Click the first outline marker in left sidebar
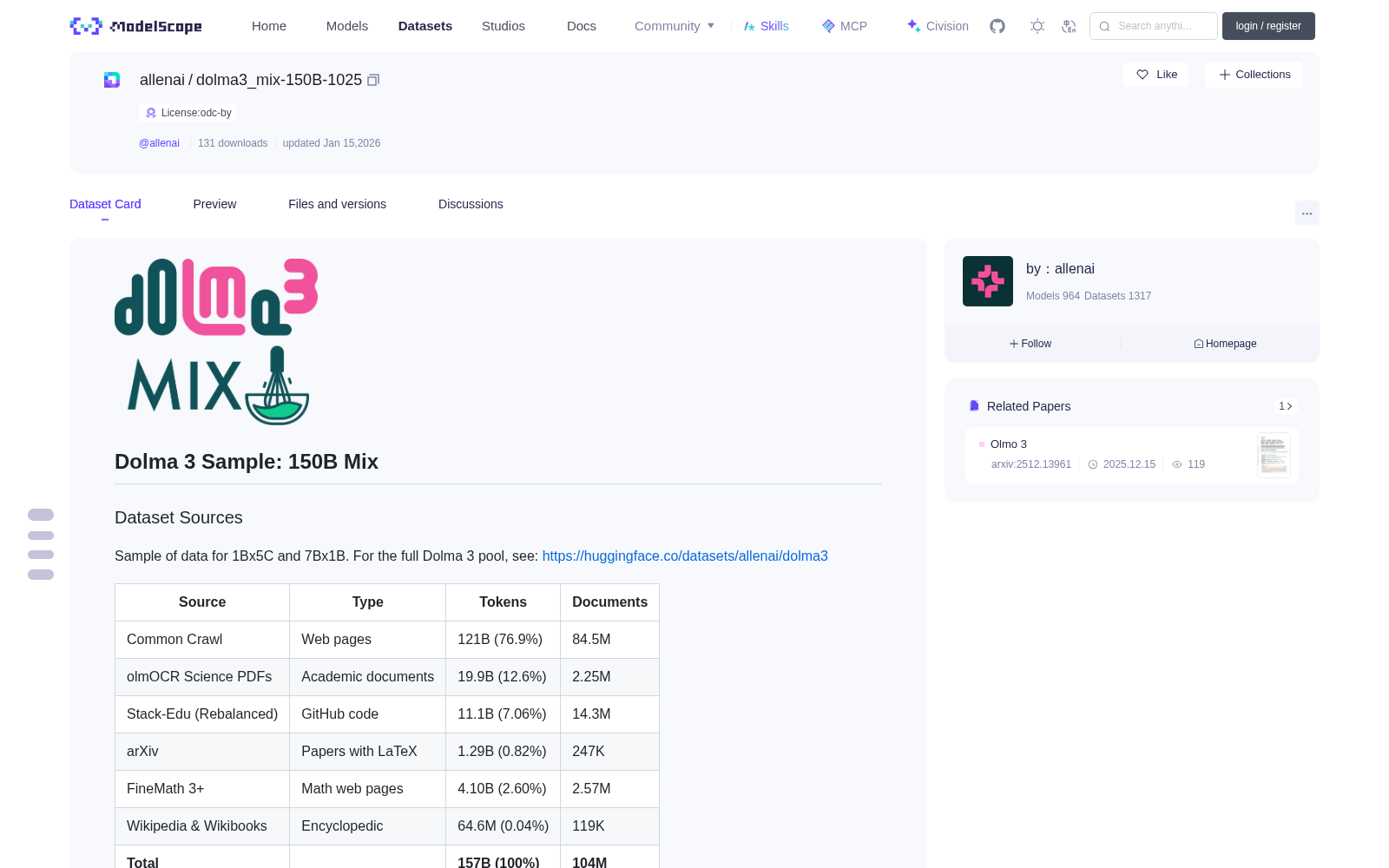The width and height of the screenshot is (1389, 868). [x=41, y=515]
